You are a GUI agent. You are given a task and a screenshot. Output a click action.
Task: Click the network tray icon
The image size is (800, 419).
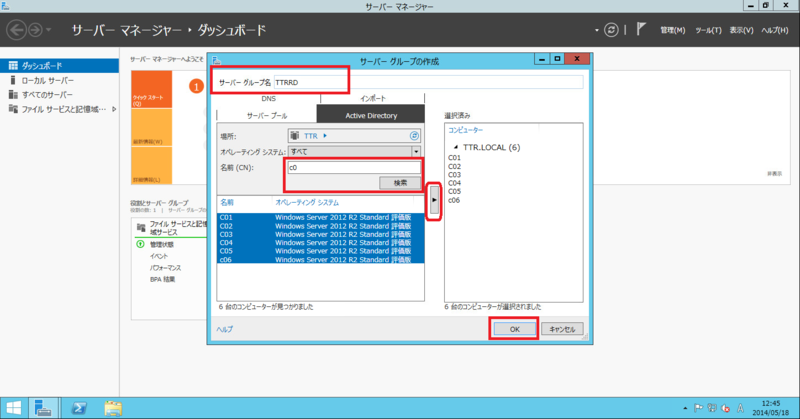point(712,408)
